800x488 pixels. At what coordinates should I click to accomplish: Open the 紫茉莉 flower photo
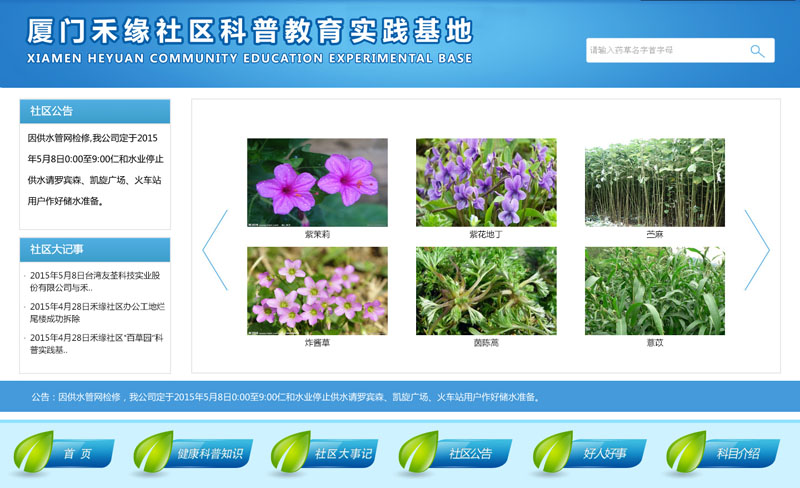coord(317,182)
